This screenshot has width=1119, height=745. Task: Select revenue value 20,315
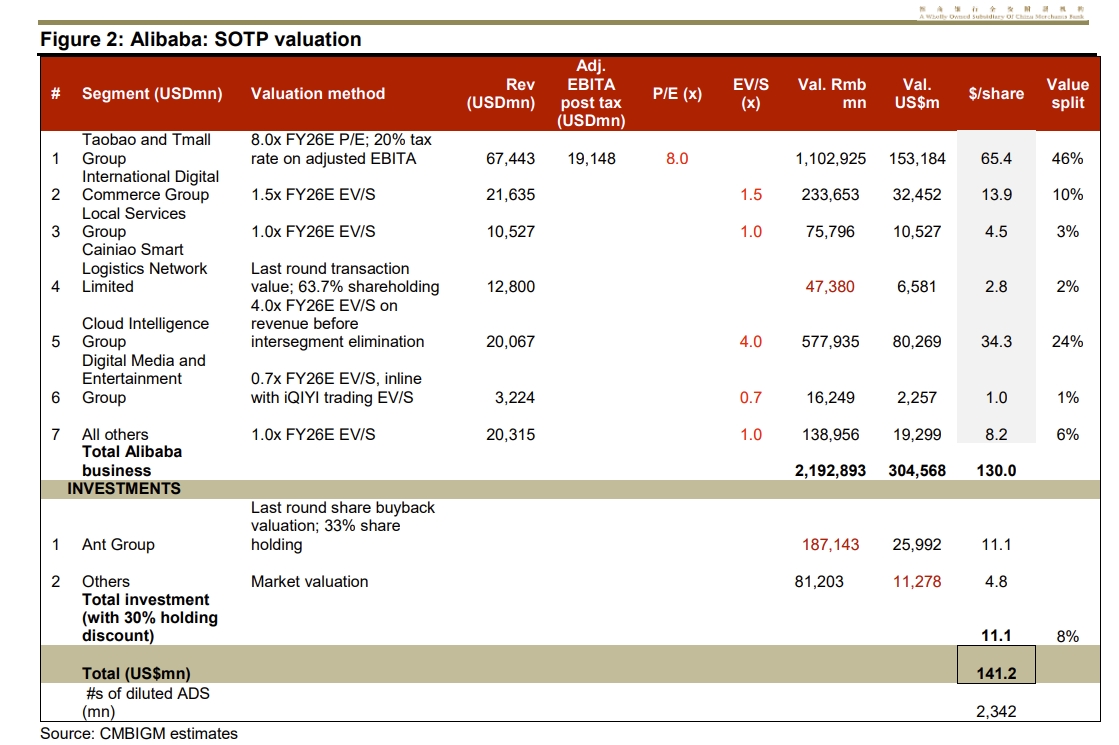(510, 435)
